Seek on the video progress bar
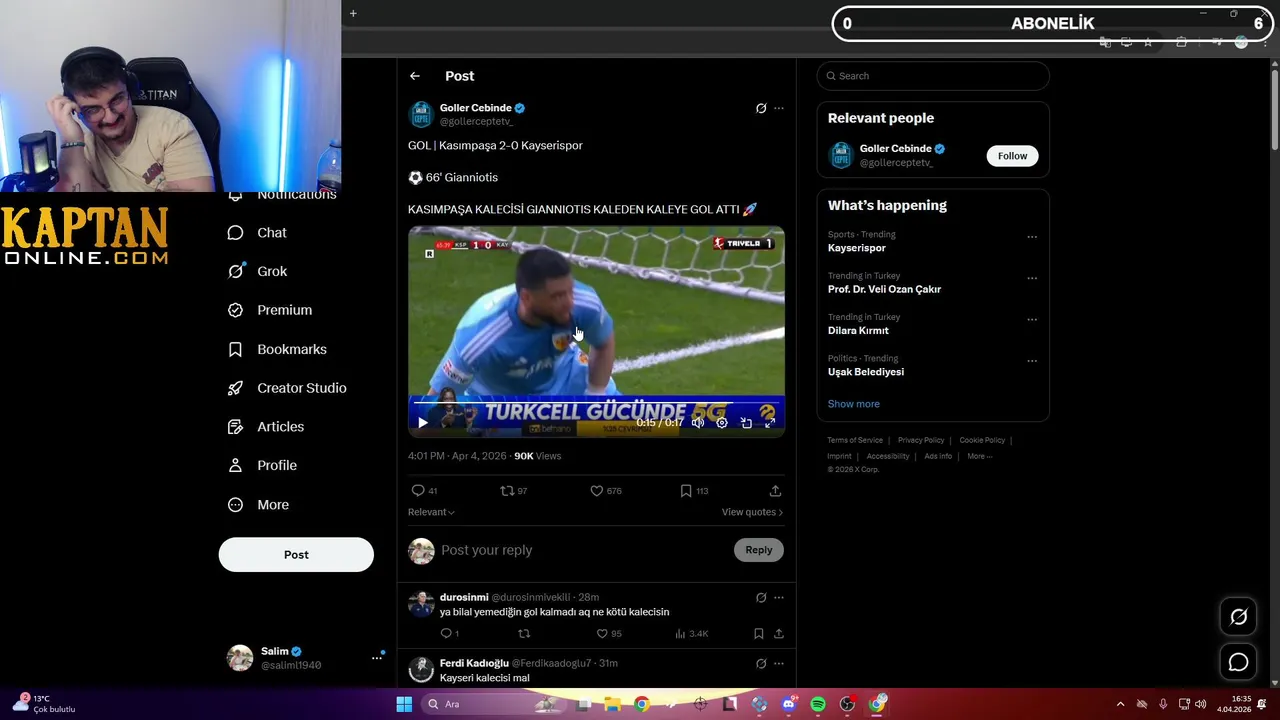Image resolution: width=1280 pixels, height=720 pixels. (x=596, y=403)
